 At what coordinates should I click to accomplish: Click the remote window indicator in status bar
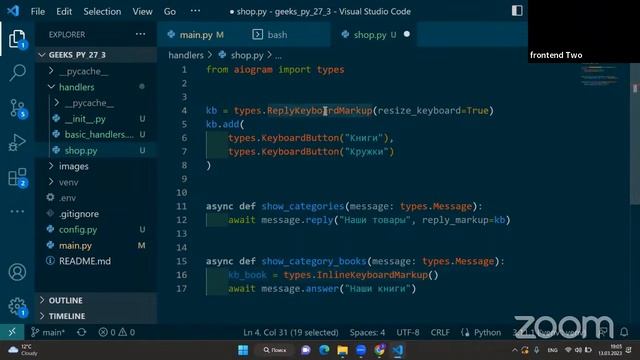tap(12, 332)
